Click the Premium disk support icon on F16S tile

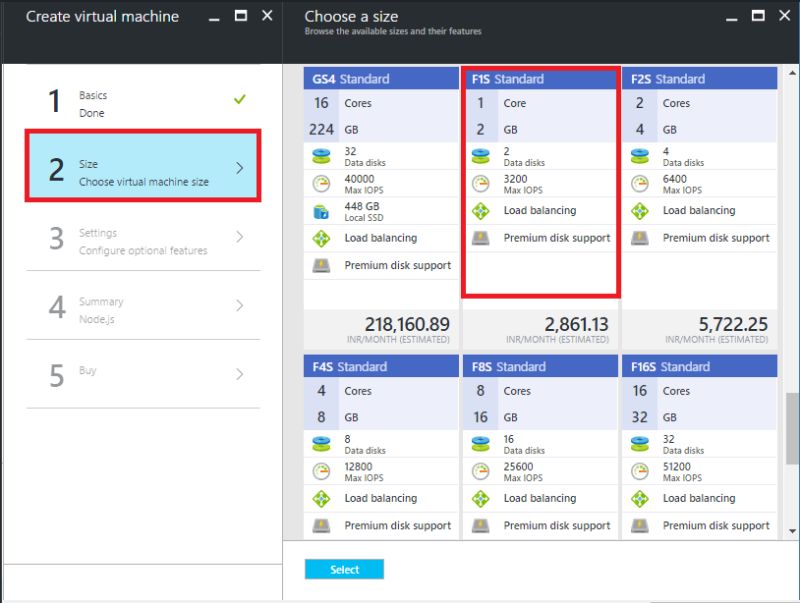(x=641, y=525)
